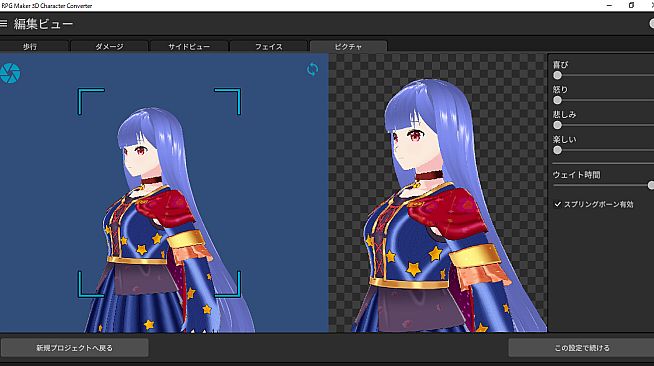Click the refresh rotate icon in viewport
Image resolution: width=654 pixels, height=366 pixels.
[312, 69]
